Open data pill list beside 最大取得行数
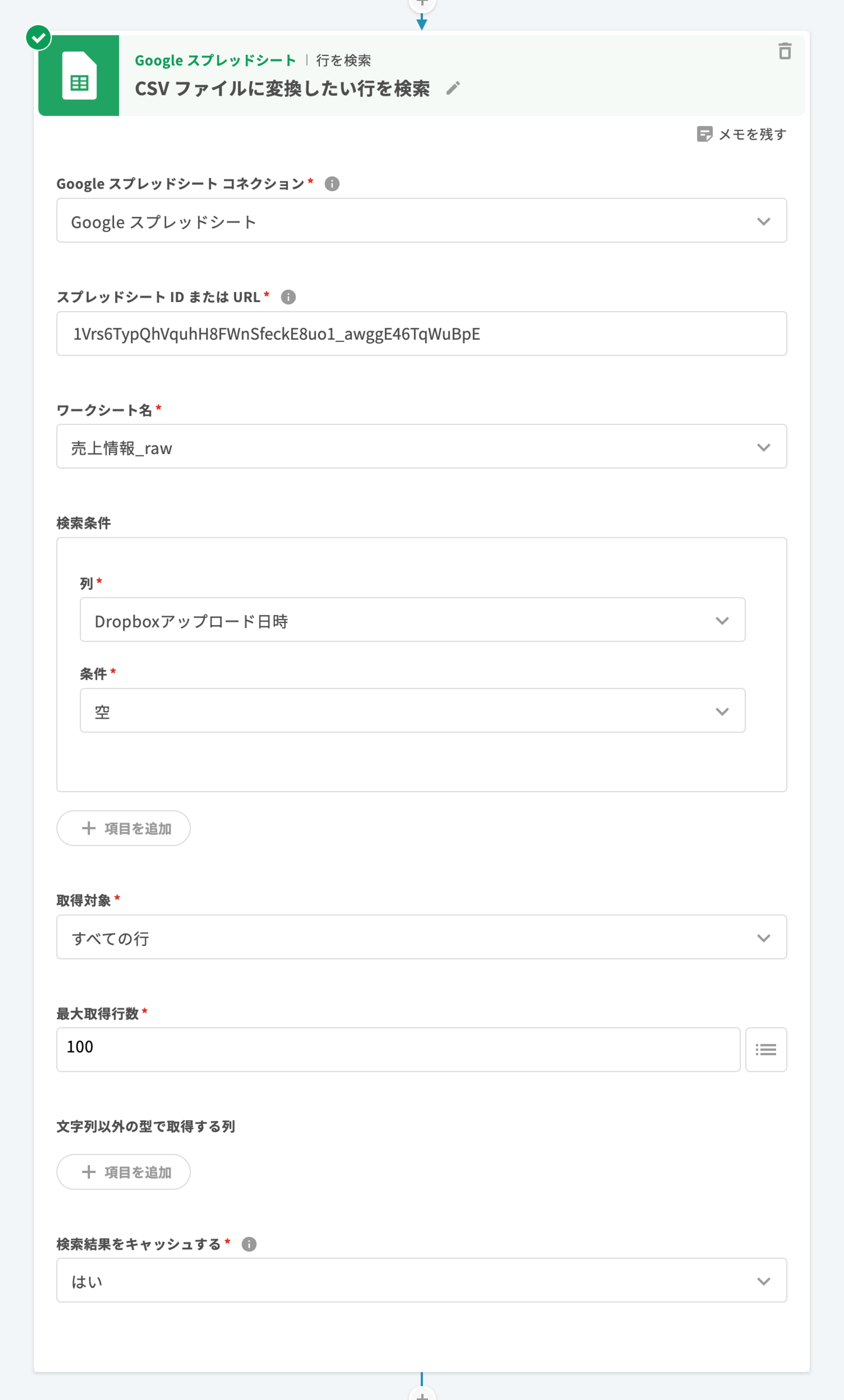The image size is (844, 1400). (x=766, y=1049)
